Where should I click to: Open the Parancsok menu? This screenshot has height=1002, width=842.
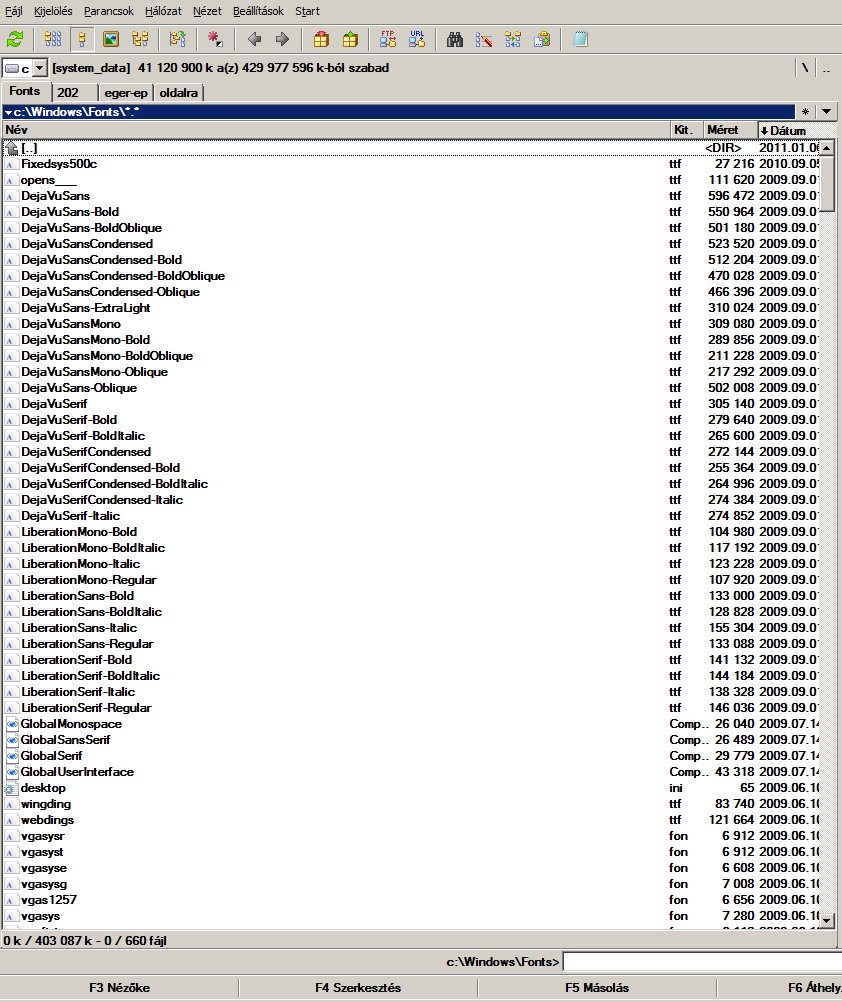pos(109,11)
